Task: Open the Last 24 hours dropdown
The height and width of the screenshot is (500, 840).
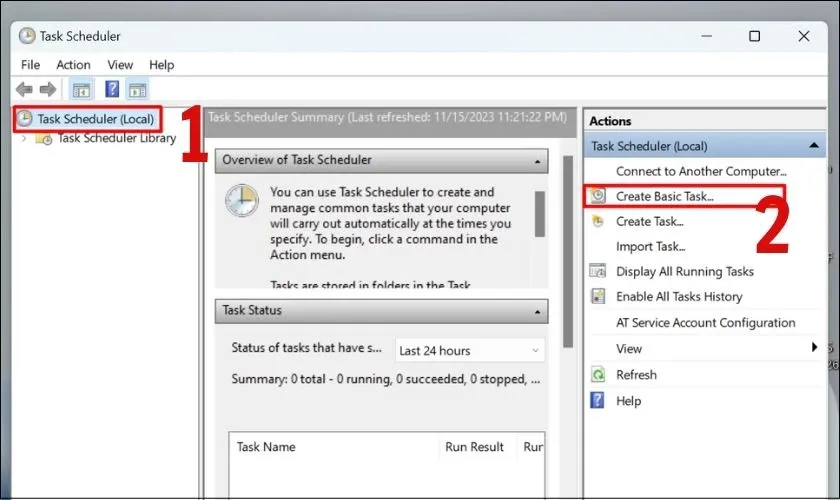Action: point(470,351)
